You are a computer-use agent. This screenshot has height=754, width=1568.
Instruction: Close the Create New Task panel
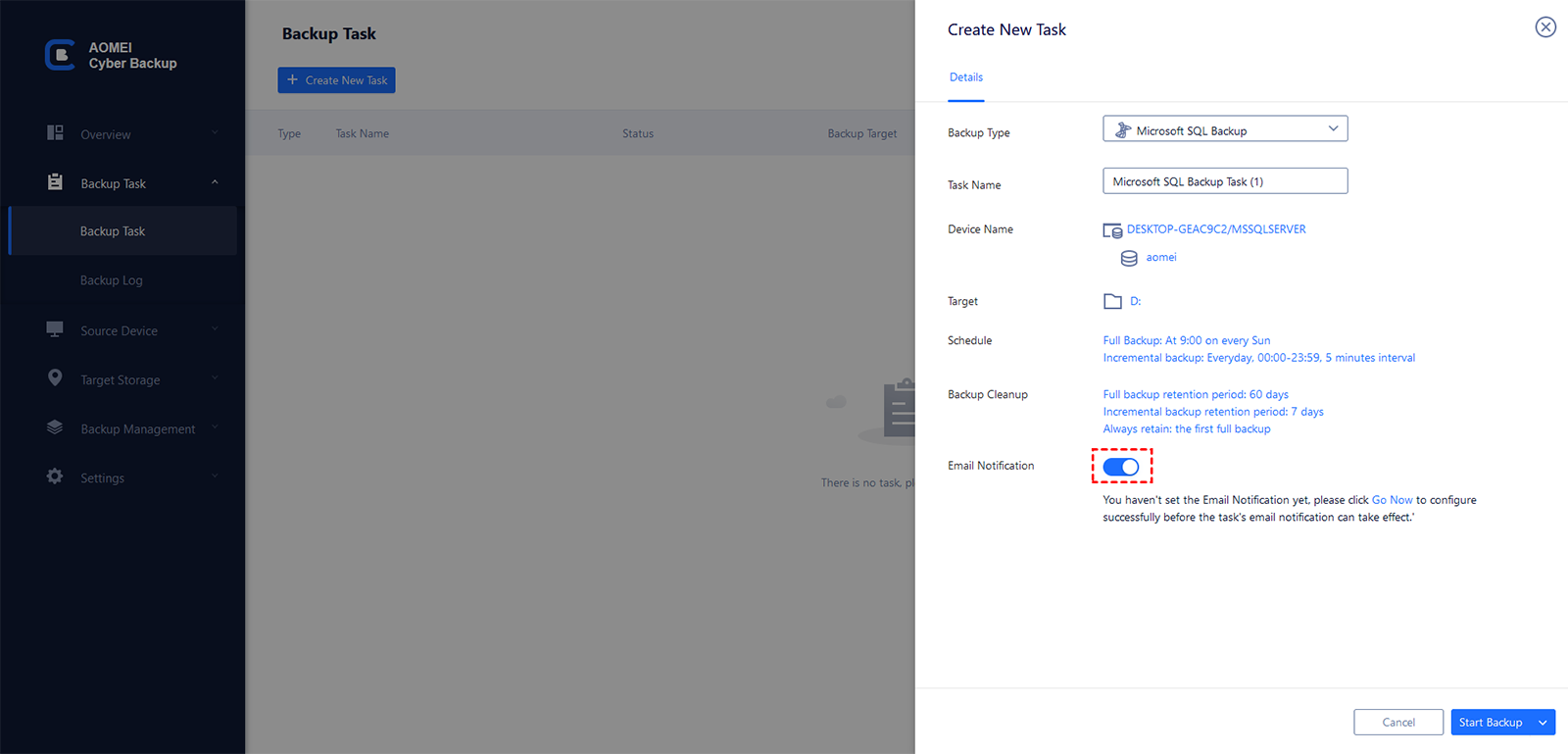[x=1545, y=27]
